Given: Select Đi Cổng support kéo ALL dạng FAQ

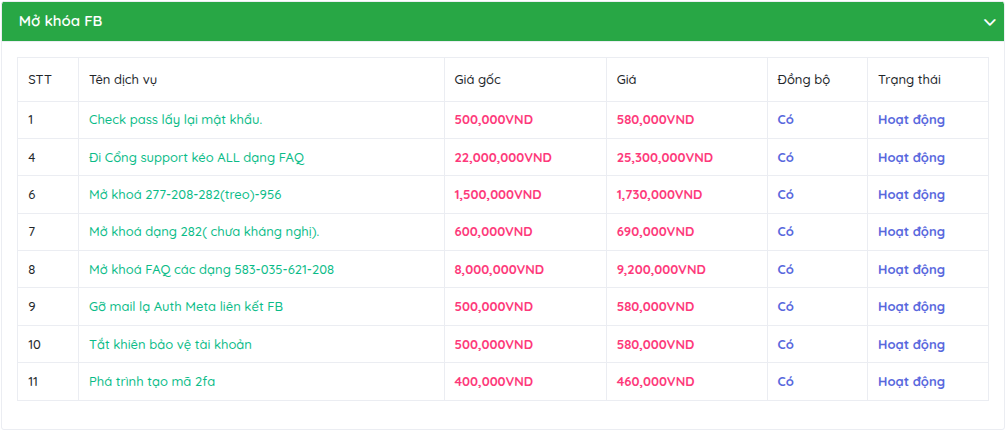Looking at the screenshot, I should tap(197, 158).
